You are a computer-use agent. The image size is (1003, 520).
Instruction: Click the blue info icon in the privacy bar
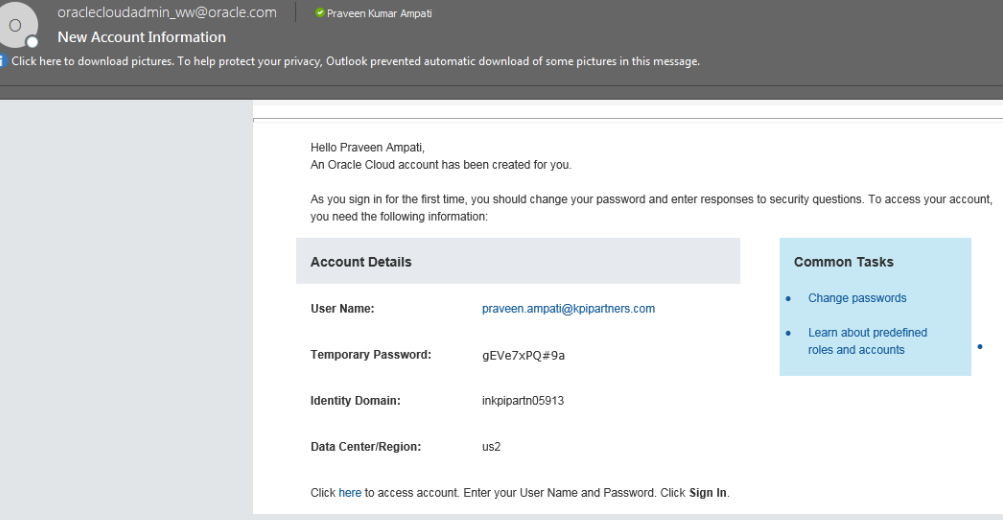(4, 61)
